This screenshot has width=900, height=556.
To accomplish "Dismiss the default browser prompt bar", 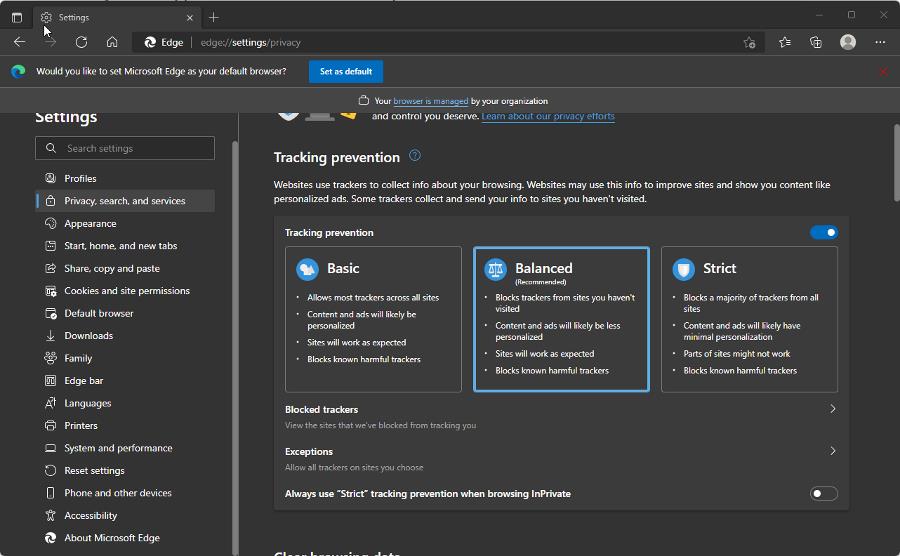I will tap(883, 72).
